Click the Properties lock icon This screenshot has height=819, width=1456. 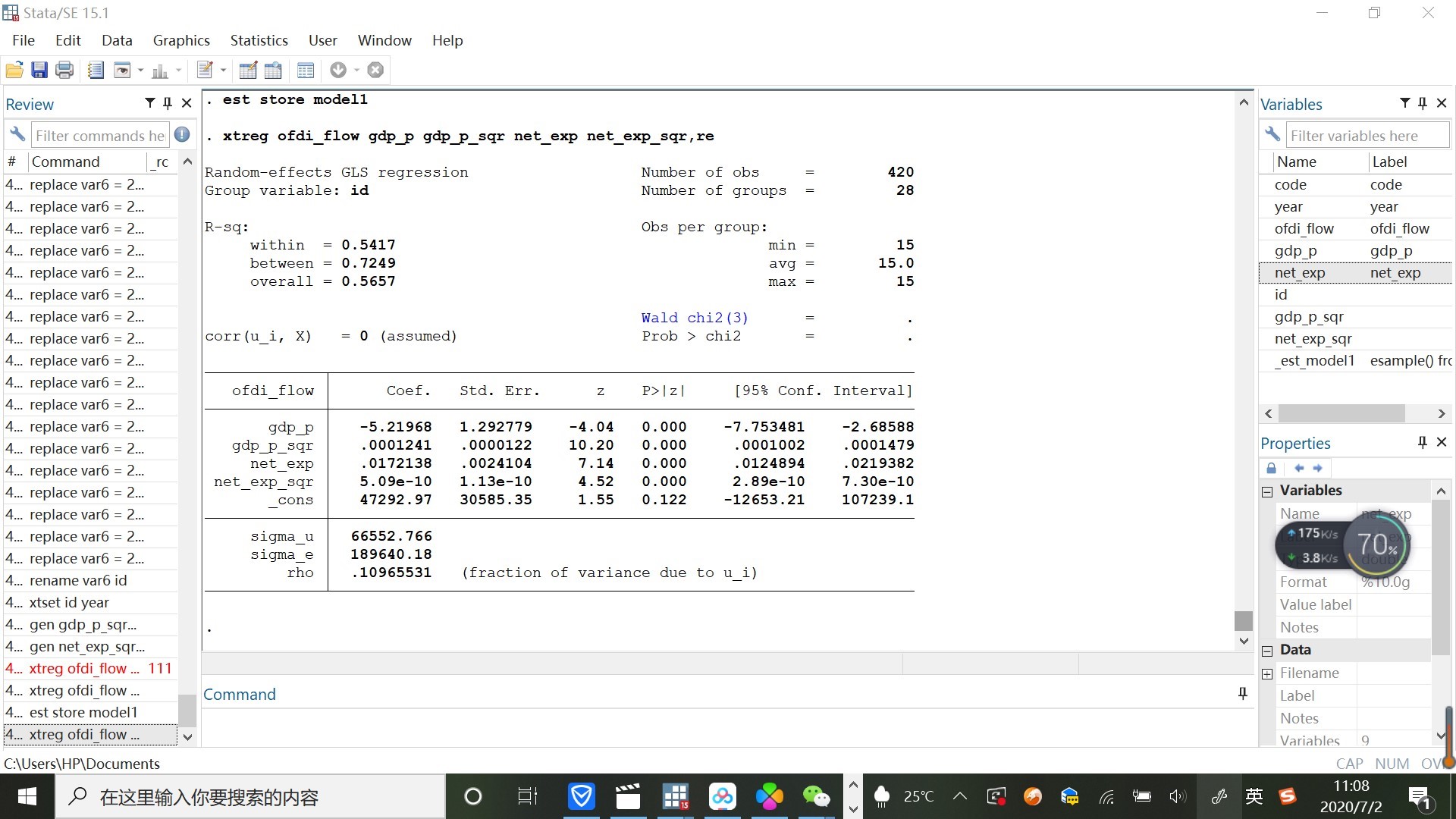1272,468
